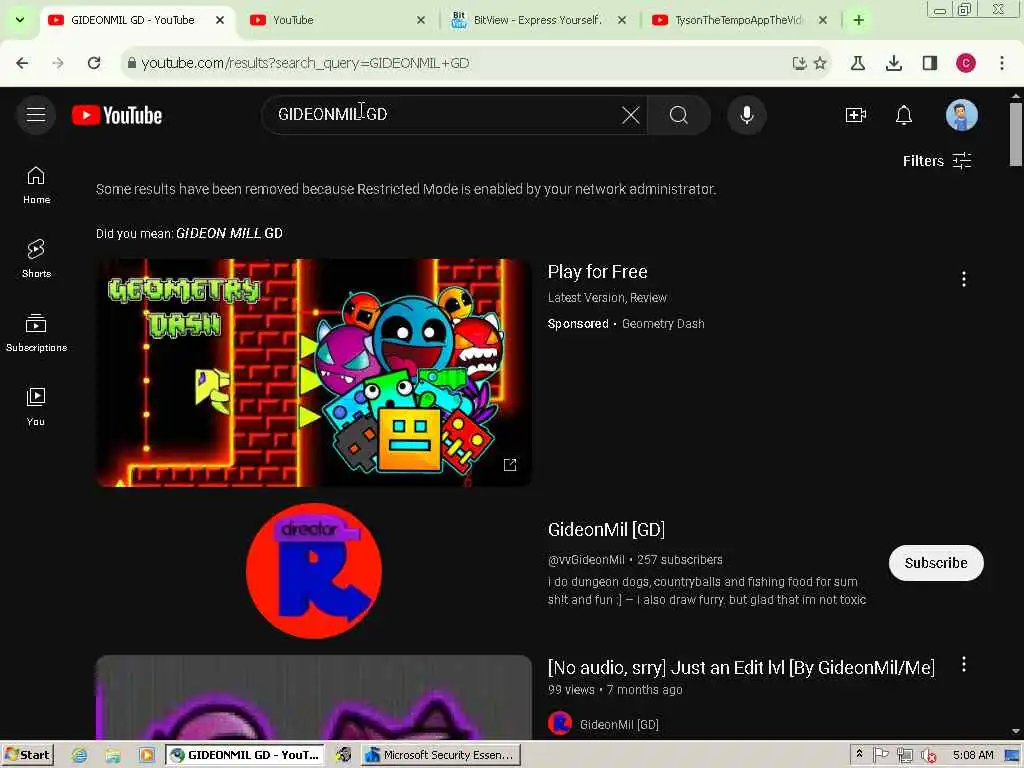Screen dimensions: 1024x768
Task: Toggle the browser side panel
Action: coord(929,63)
